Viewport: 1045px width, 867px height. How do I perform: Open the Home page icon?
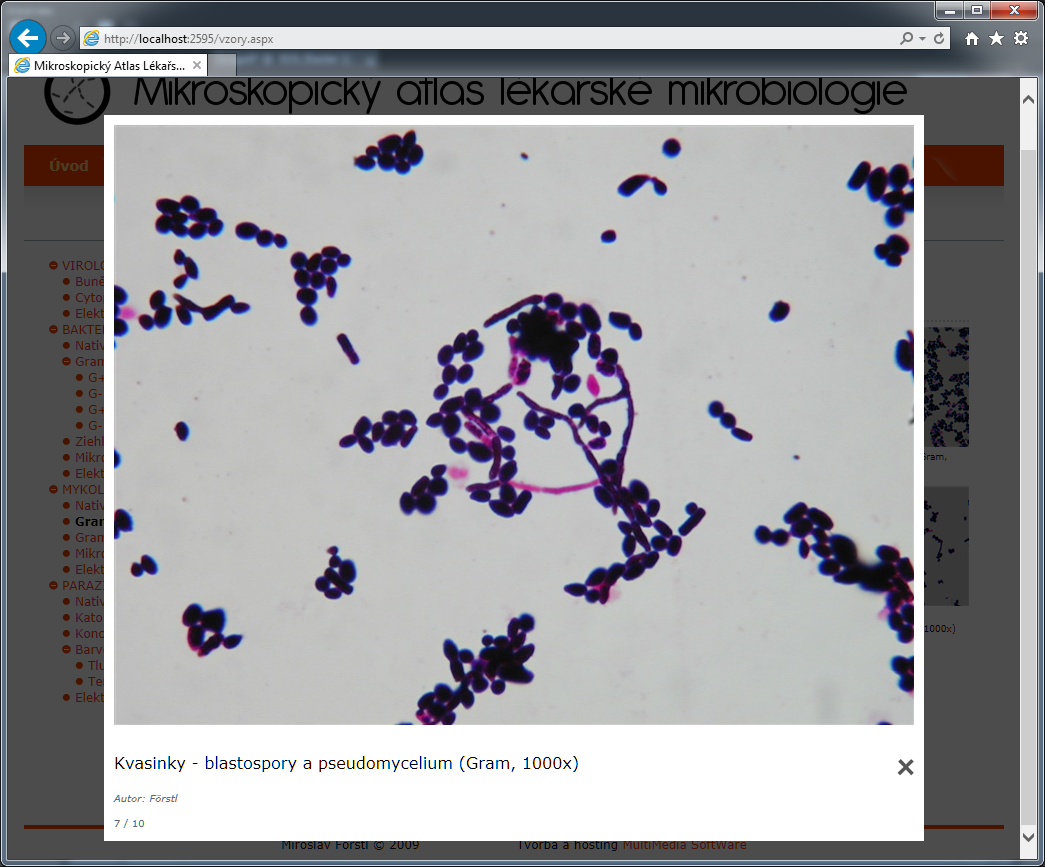tap(972, 39)
